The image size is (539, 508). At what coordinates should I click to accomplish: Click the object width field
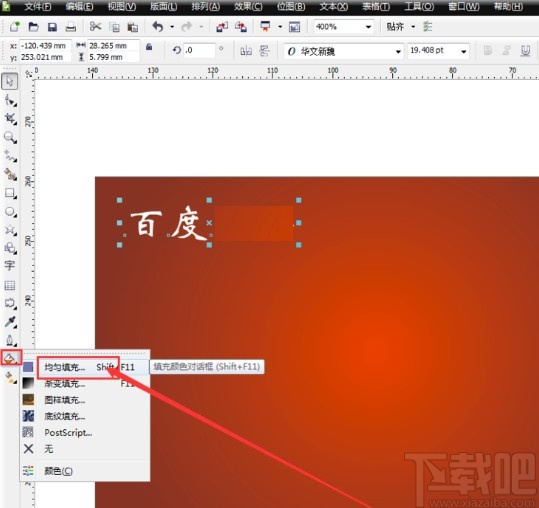113,45
